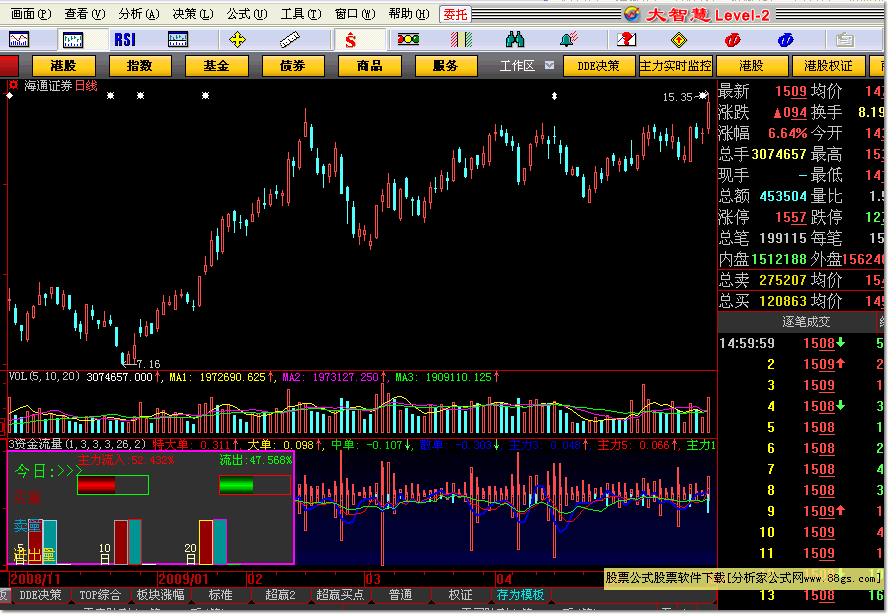Select the ruler measurement tool
This screenshot has width=891, height=616.
(290, 40)
